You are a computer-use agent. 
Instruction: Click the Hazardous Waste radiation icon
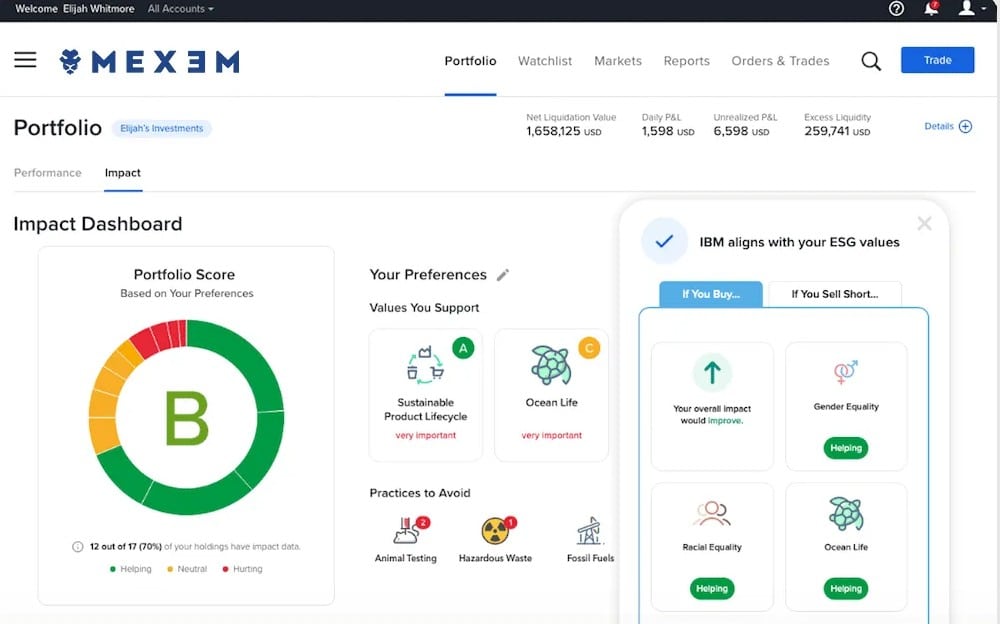pyautogui.click(x=495, y=531)
